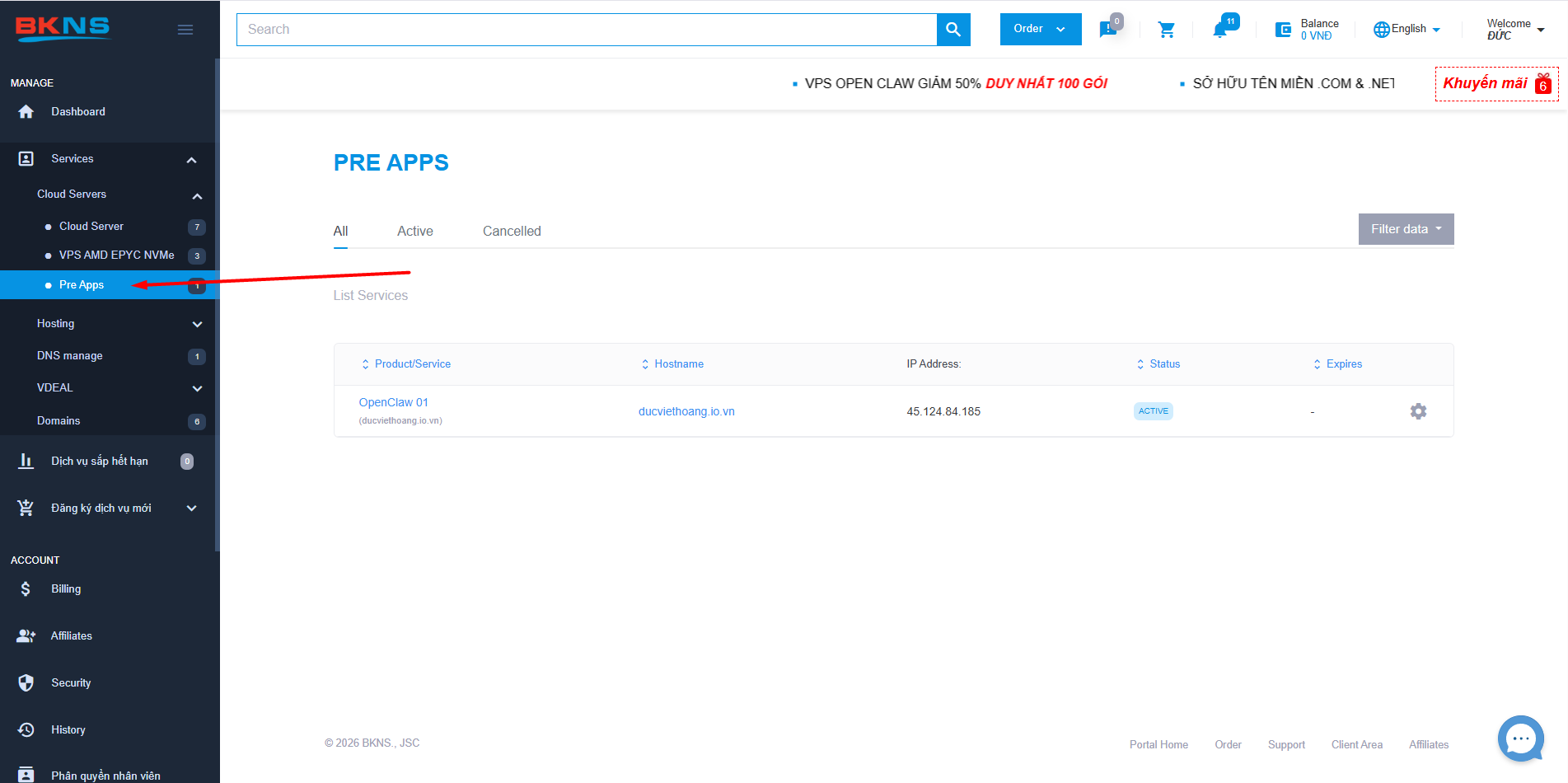Click Dịch vụ sắp hết hạn chart icon

coord(26,462)
